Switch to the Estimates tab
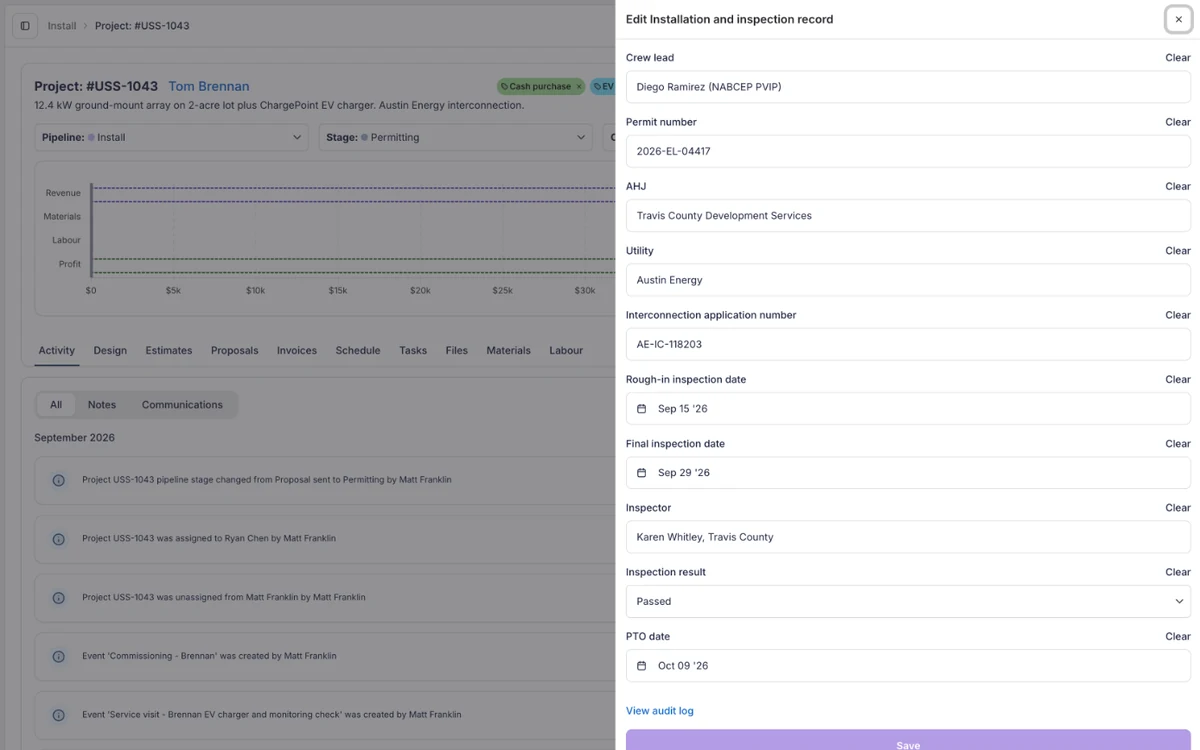 point(169,351)
